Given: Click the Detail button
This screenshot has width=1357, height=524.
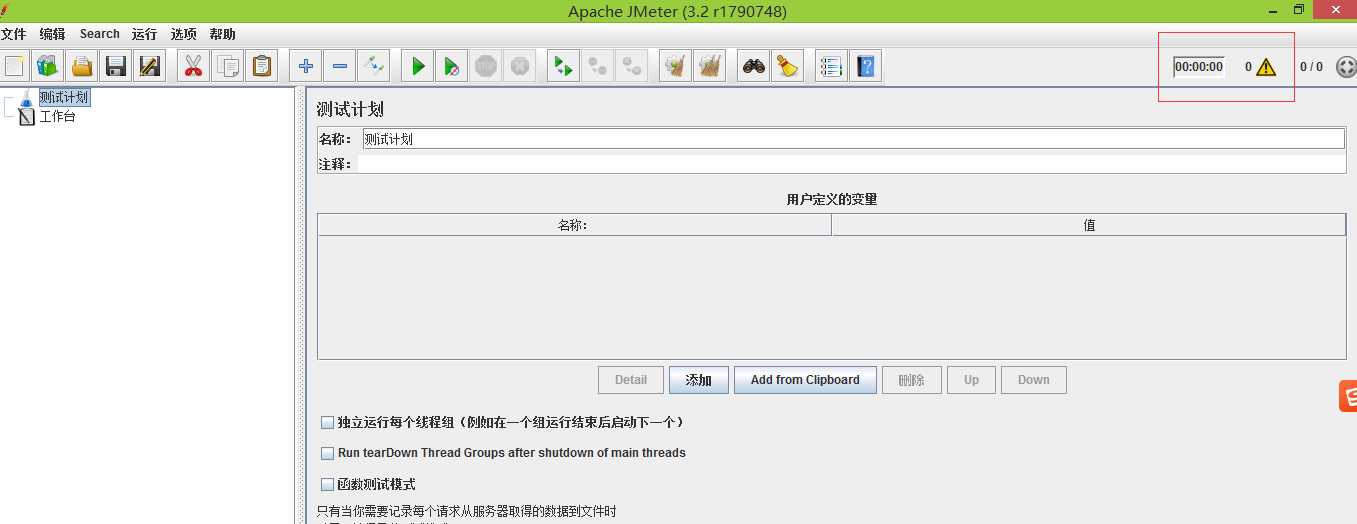Looking at the screenshot, I should point(631,380).
